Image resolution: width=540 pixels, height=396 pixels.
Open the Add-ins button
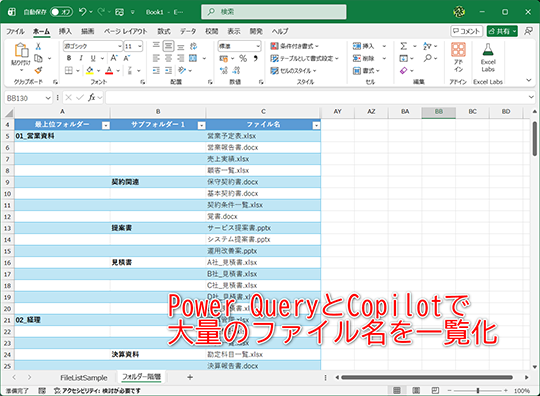tap(458, 57)
